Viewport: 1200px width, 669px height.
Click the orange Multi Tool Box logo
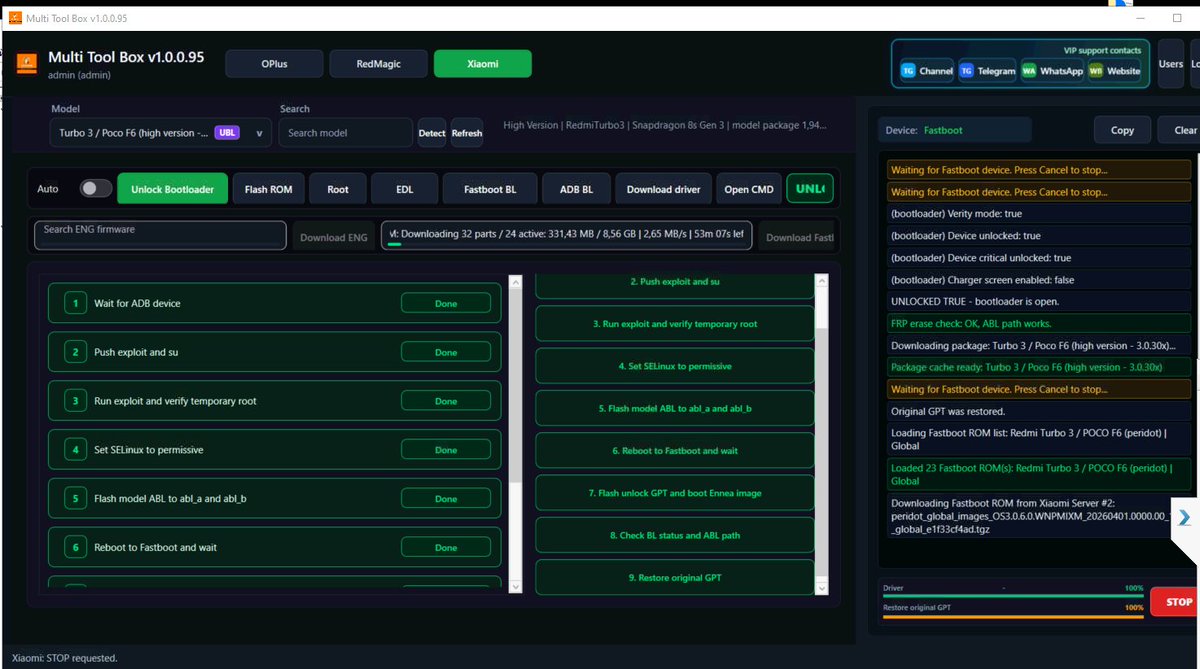pyautogui.click(x=27, y=66)
